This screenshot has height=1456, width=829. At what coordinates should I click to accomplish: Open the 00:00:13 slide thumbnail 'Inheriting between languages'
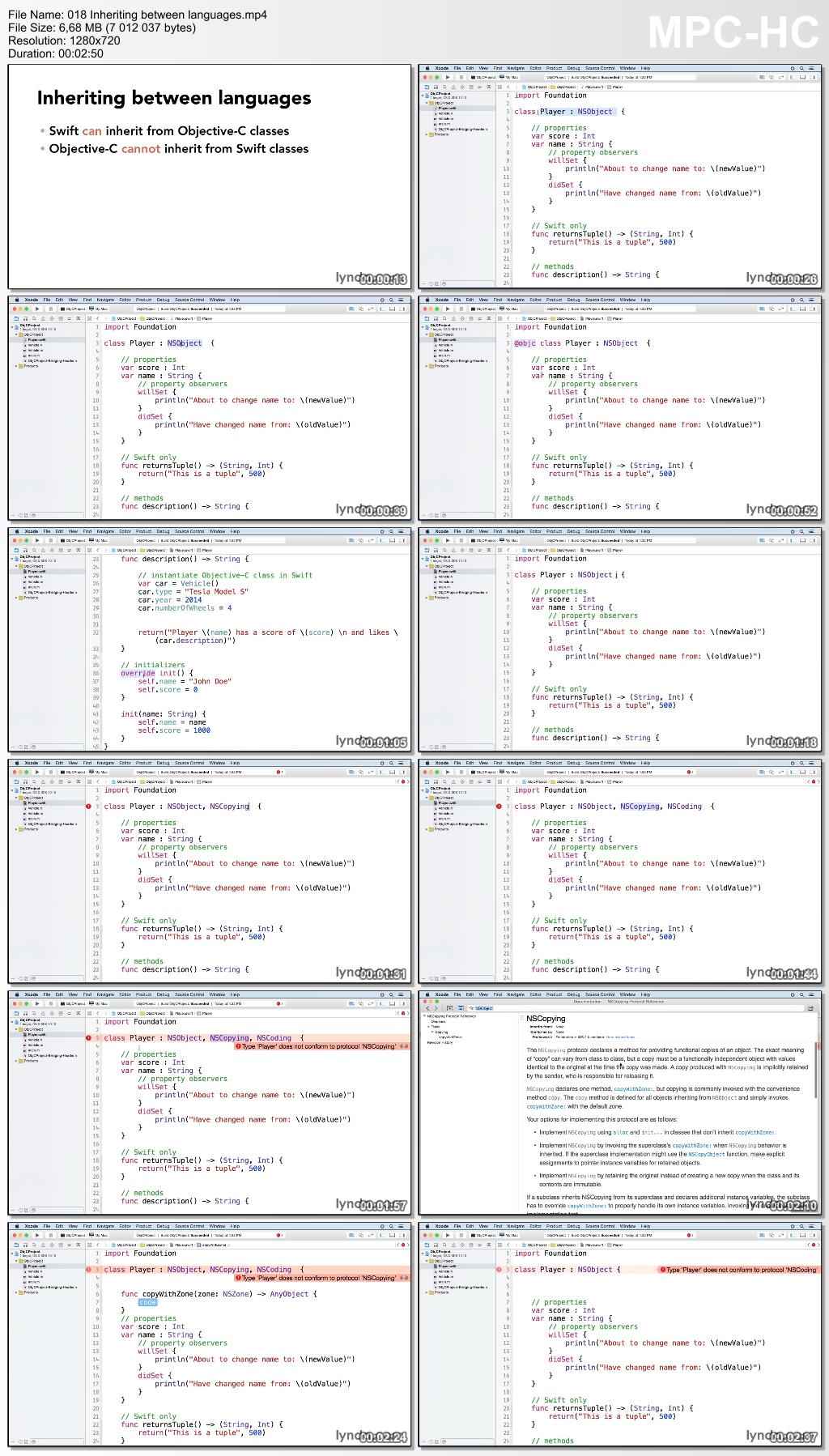(210, 177)
